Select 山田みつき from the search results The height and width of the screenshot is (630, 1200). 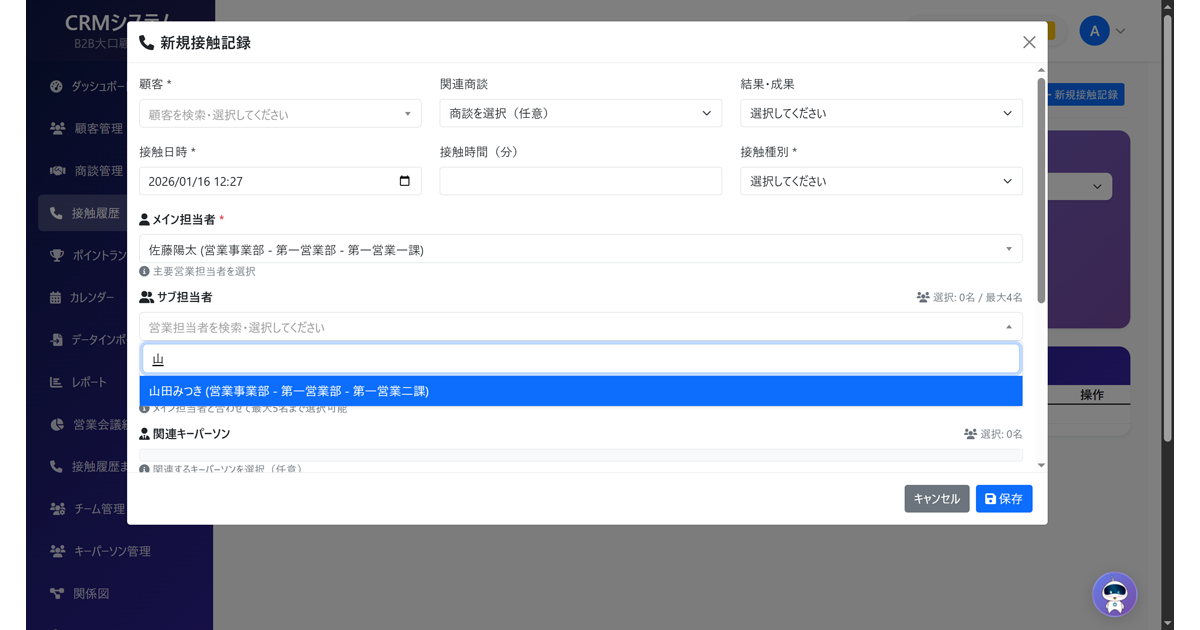point(580,391)
